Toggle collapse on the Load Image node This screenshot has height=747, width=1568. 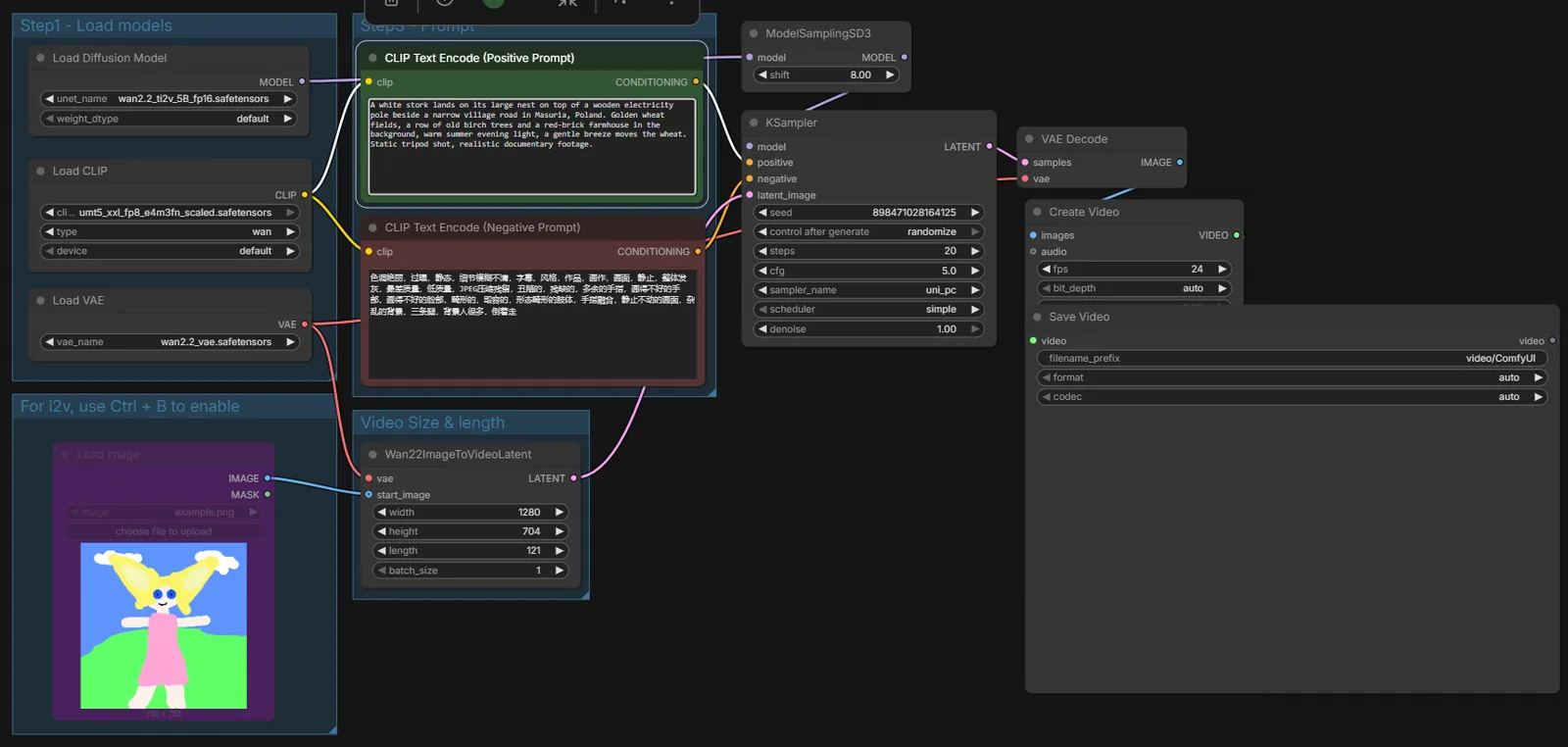pyautogui.click(x=66, y=454)
